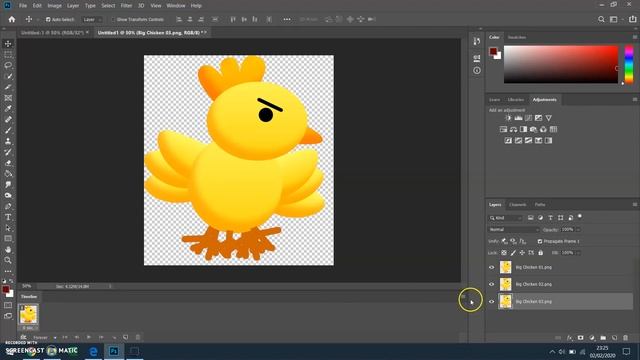Viewport: 640px width, 360px height.
Task: Toggle the Propagate Frame 1 checkbox
Action: pos(540,241)
